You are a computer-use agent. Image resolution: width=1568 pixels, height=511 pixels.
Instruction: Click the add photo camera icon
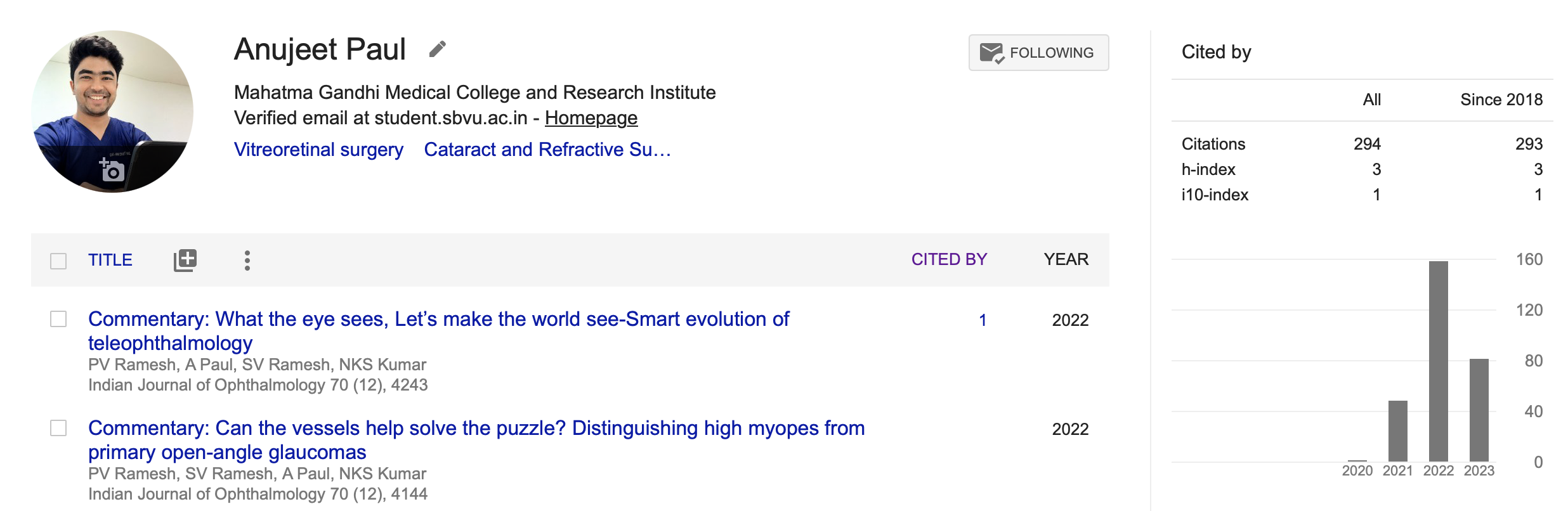(x=112, y=170)
